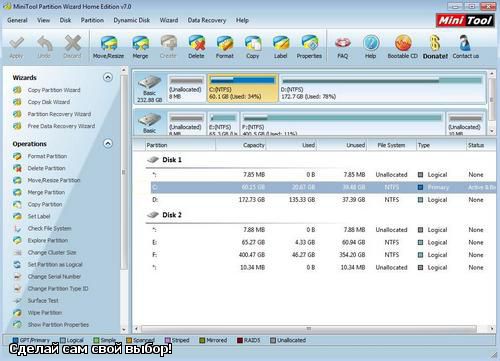Click the Label toolbar icon

click(281, 43)
